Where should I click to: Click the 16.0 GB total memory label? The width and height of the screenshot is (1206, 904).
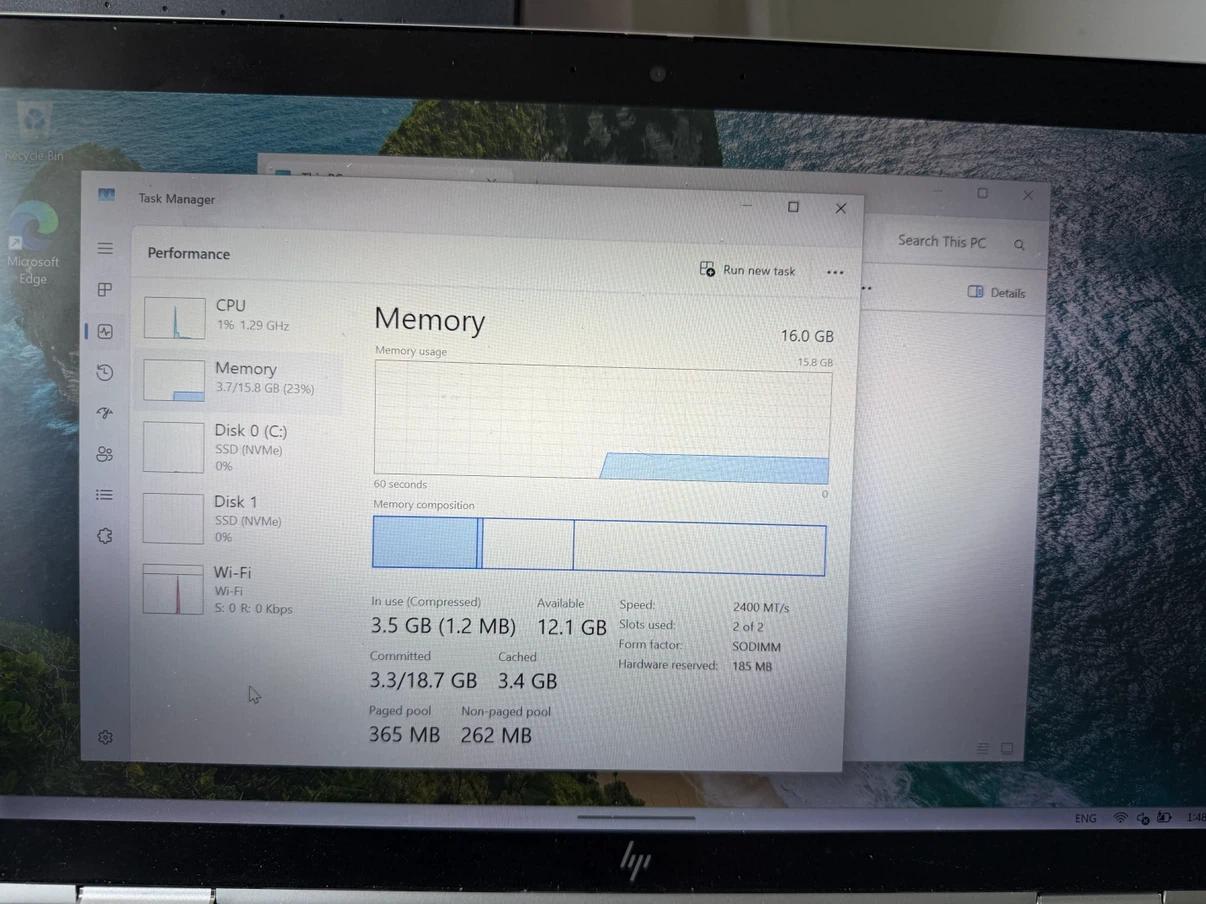(807, 336)
